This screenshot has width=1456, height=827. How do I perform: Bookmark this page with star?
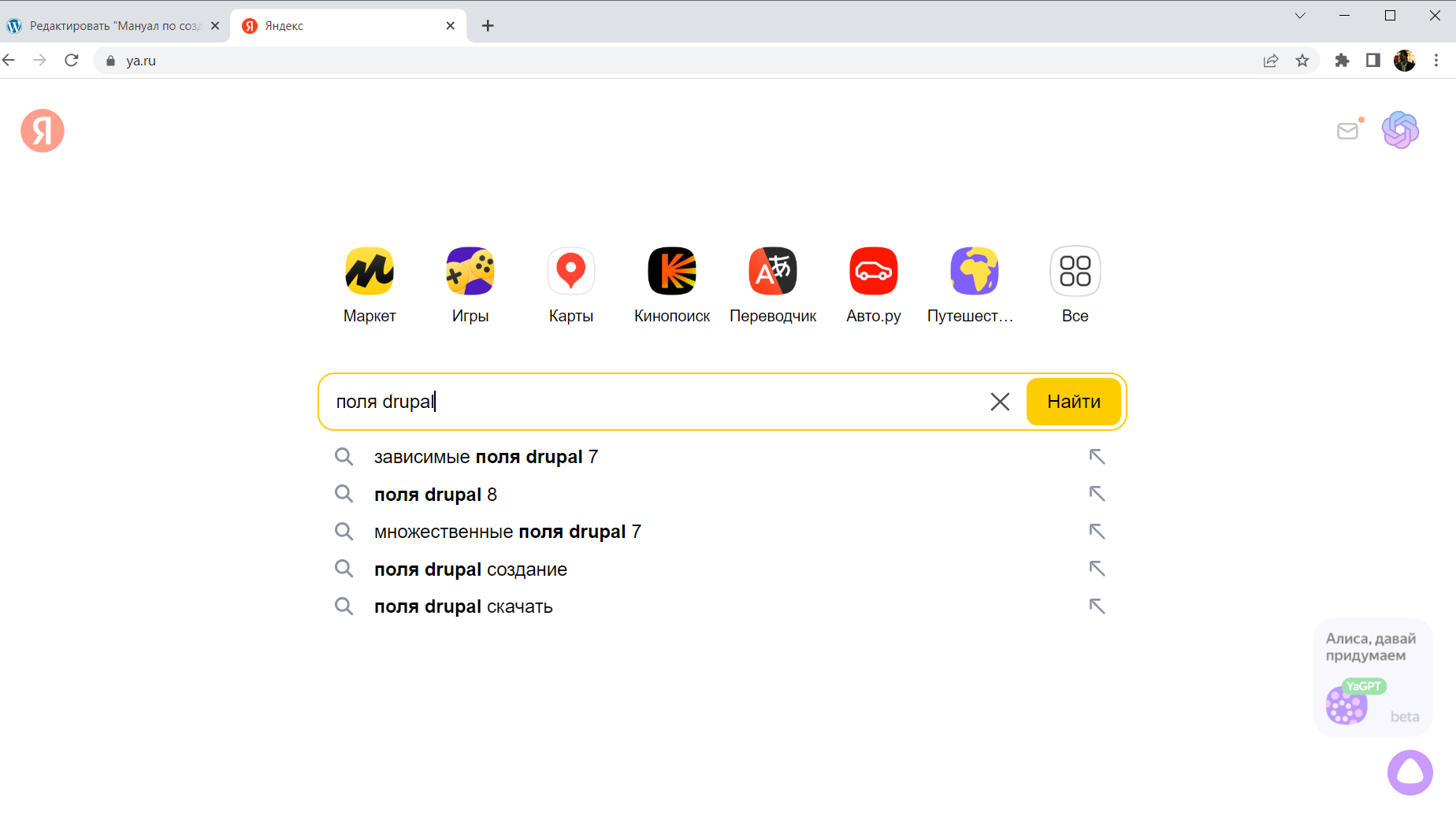(1302, 61)
